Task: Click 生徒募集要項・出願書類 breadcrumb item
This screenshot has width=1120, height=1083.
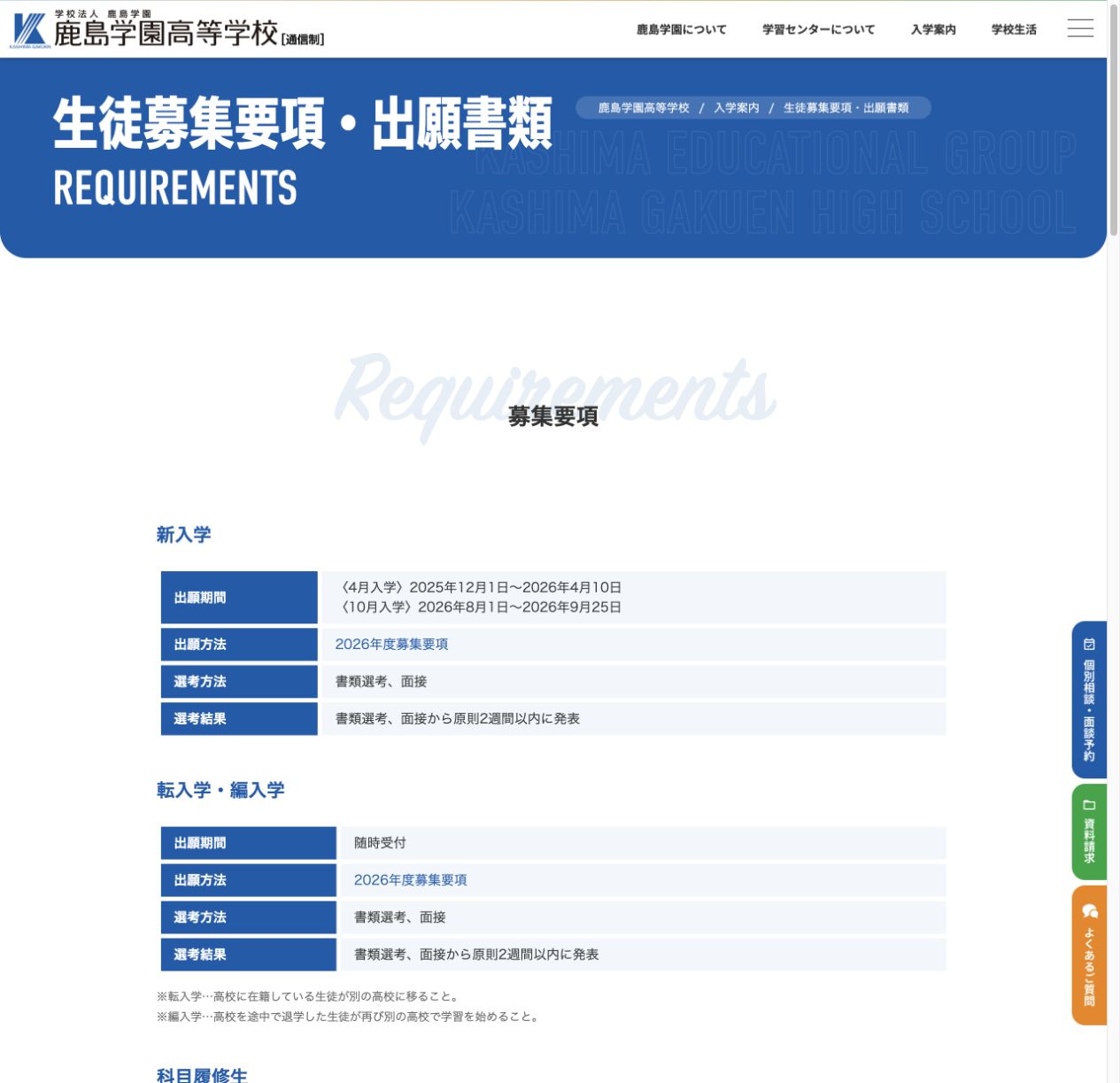Action: pos(846,108)
